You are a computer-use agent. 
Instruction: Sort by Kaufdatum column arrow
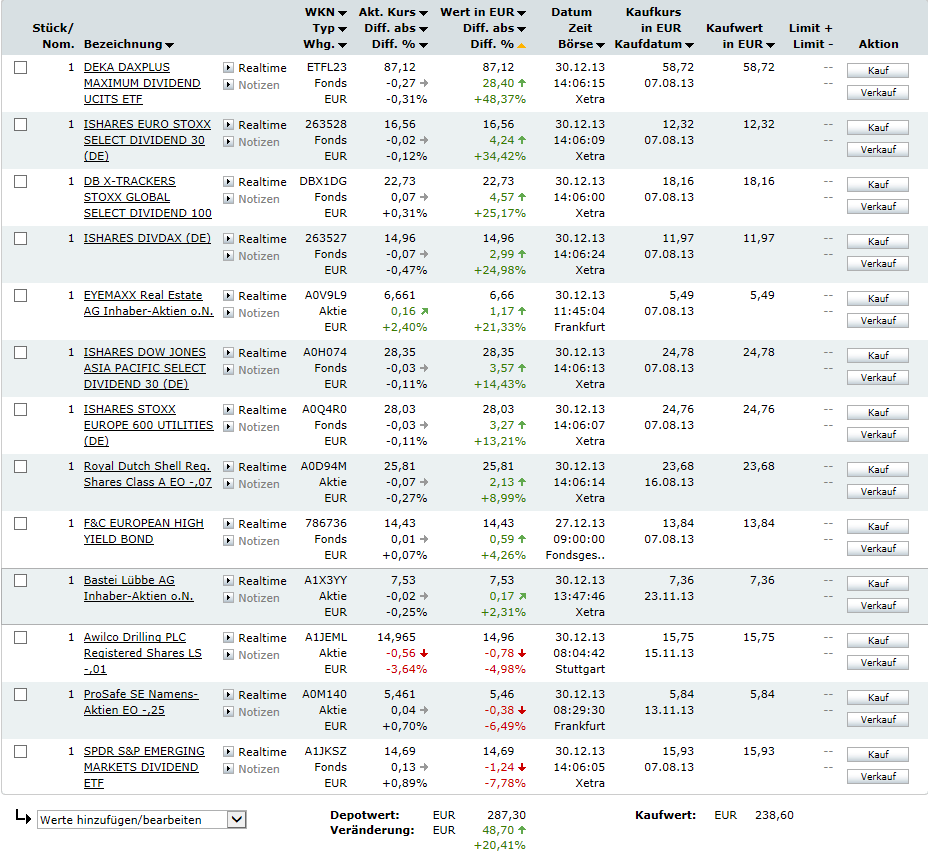pos(689,46)
